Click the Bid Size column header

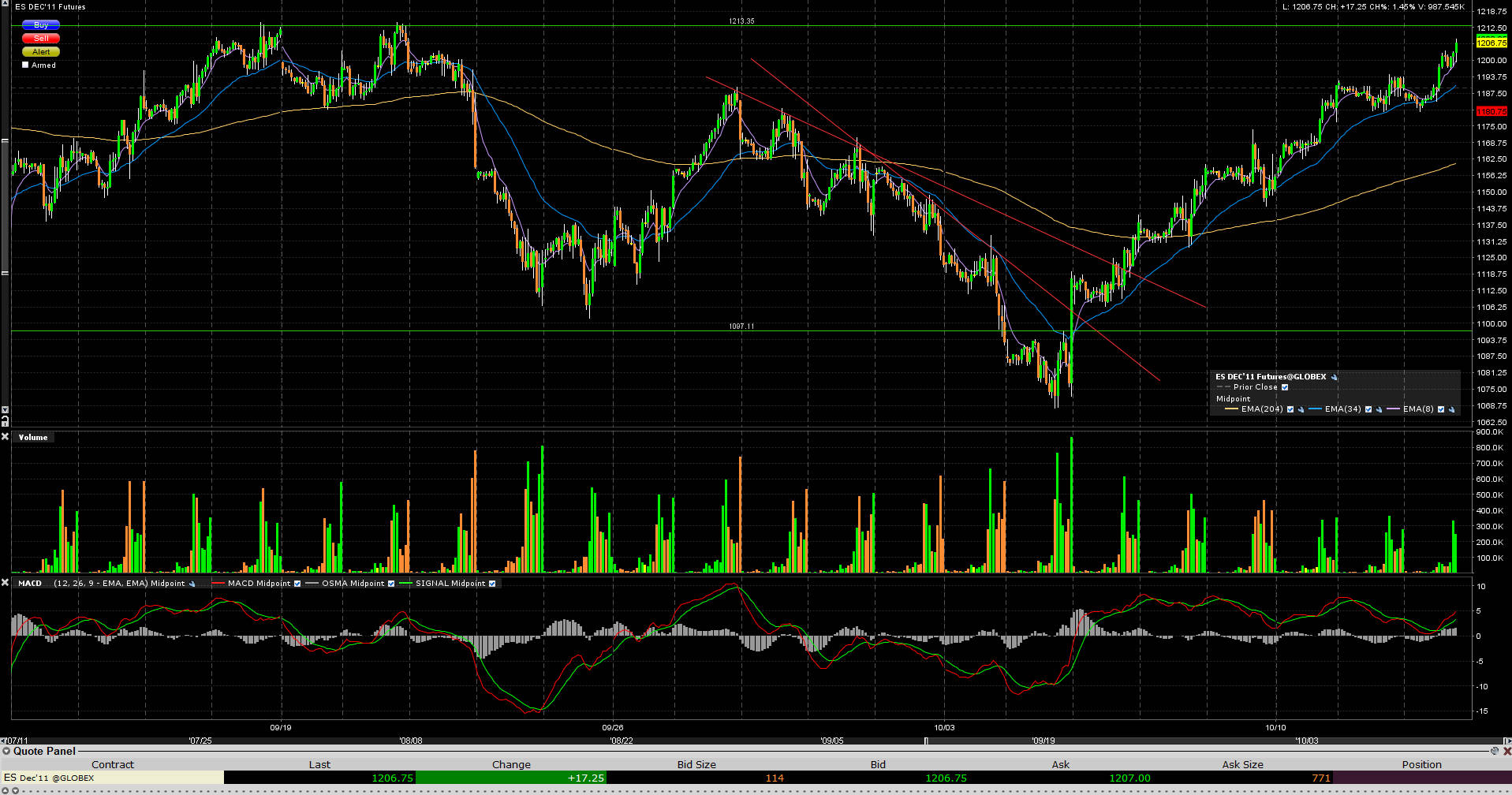point(696,764)
